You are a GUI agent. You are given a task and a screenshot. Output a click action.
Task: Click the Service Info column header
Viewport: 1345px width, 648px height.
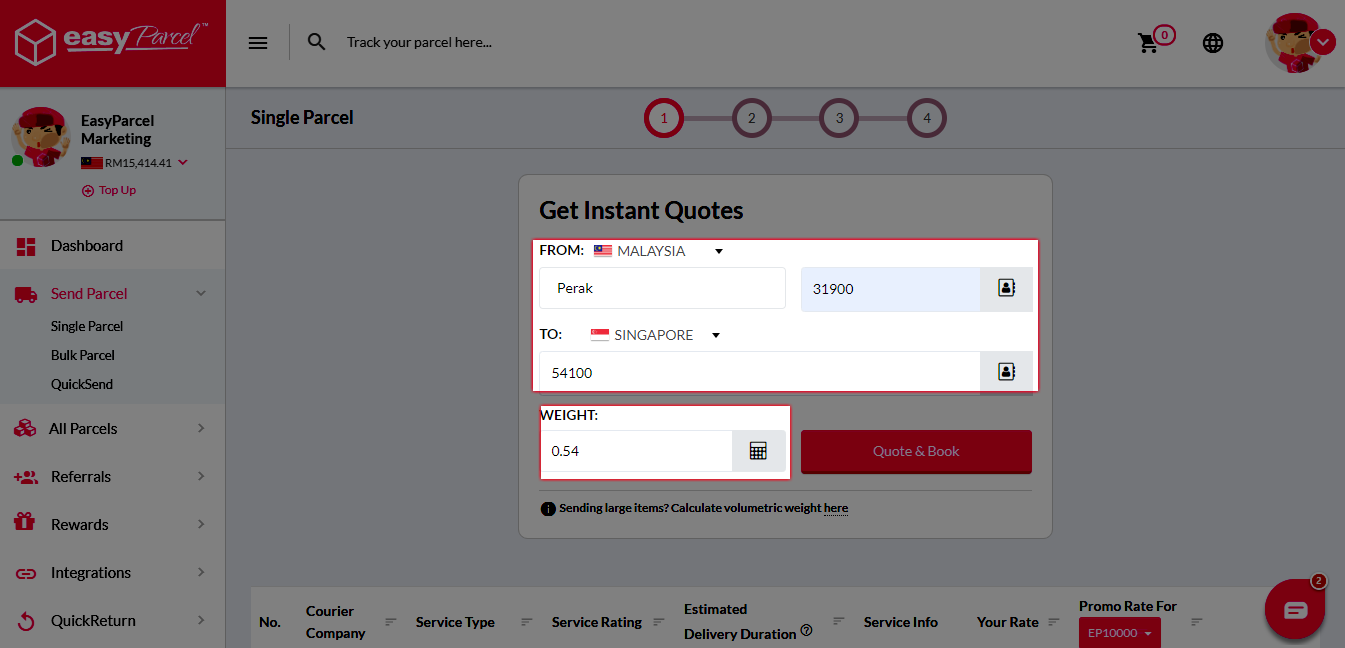901,622
